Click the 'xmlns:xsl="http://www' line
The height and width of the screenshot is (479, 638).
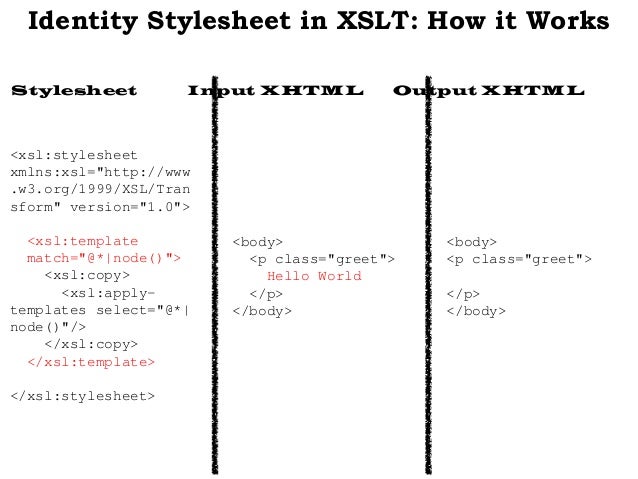100,172
